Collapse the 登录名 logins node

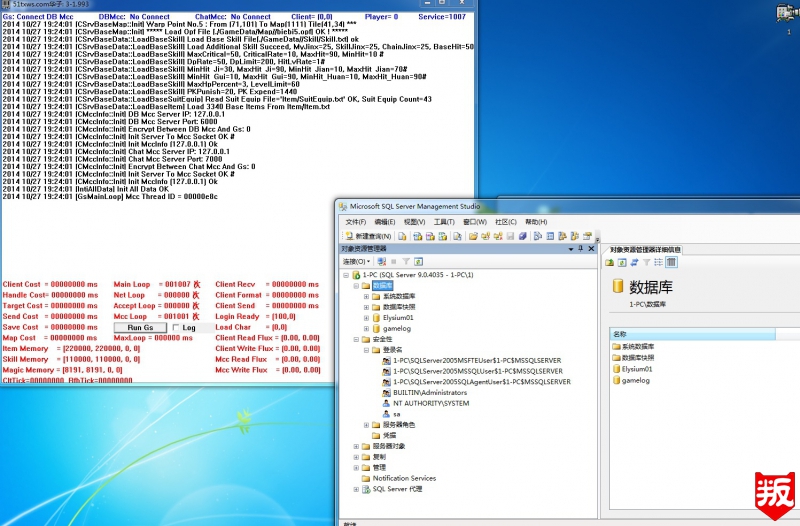pos(366,350)
